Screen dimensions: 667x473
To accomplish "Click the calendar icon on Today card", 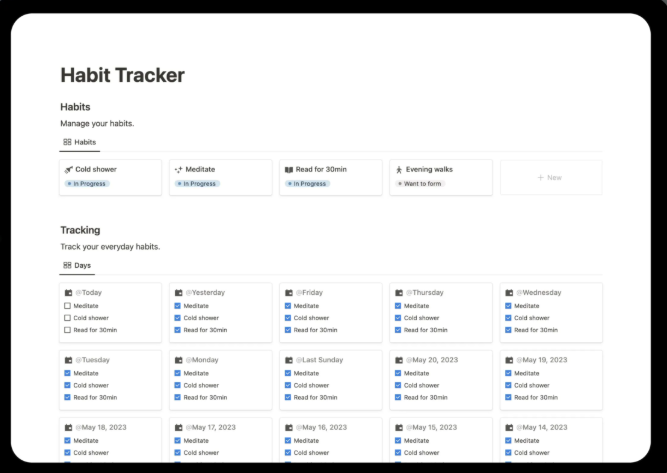I will tap(68, 293).
